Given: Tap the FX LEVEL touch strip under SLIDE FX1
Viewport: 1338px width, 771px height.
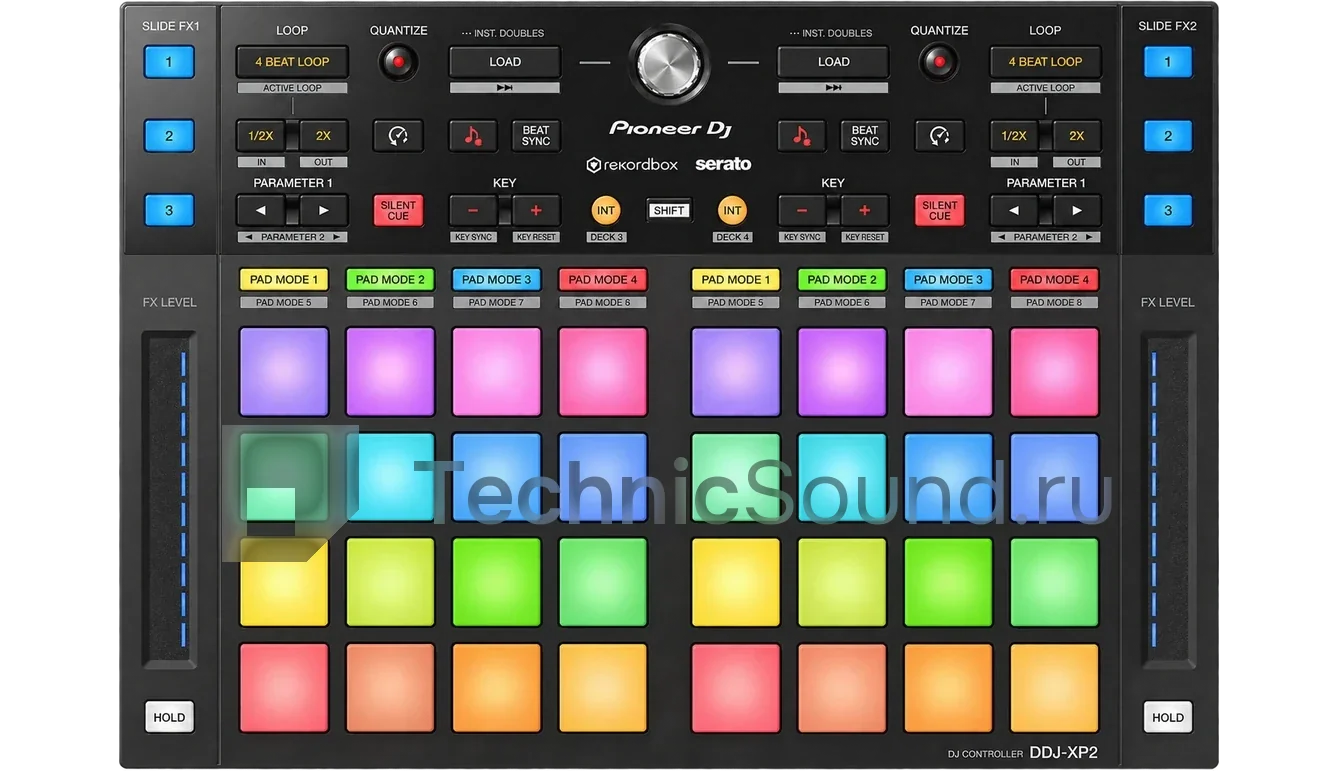Looking at the screenshot, I should click(x=169, y=500).
